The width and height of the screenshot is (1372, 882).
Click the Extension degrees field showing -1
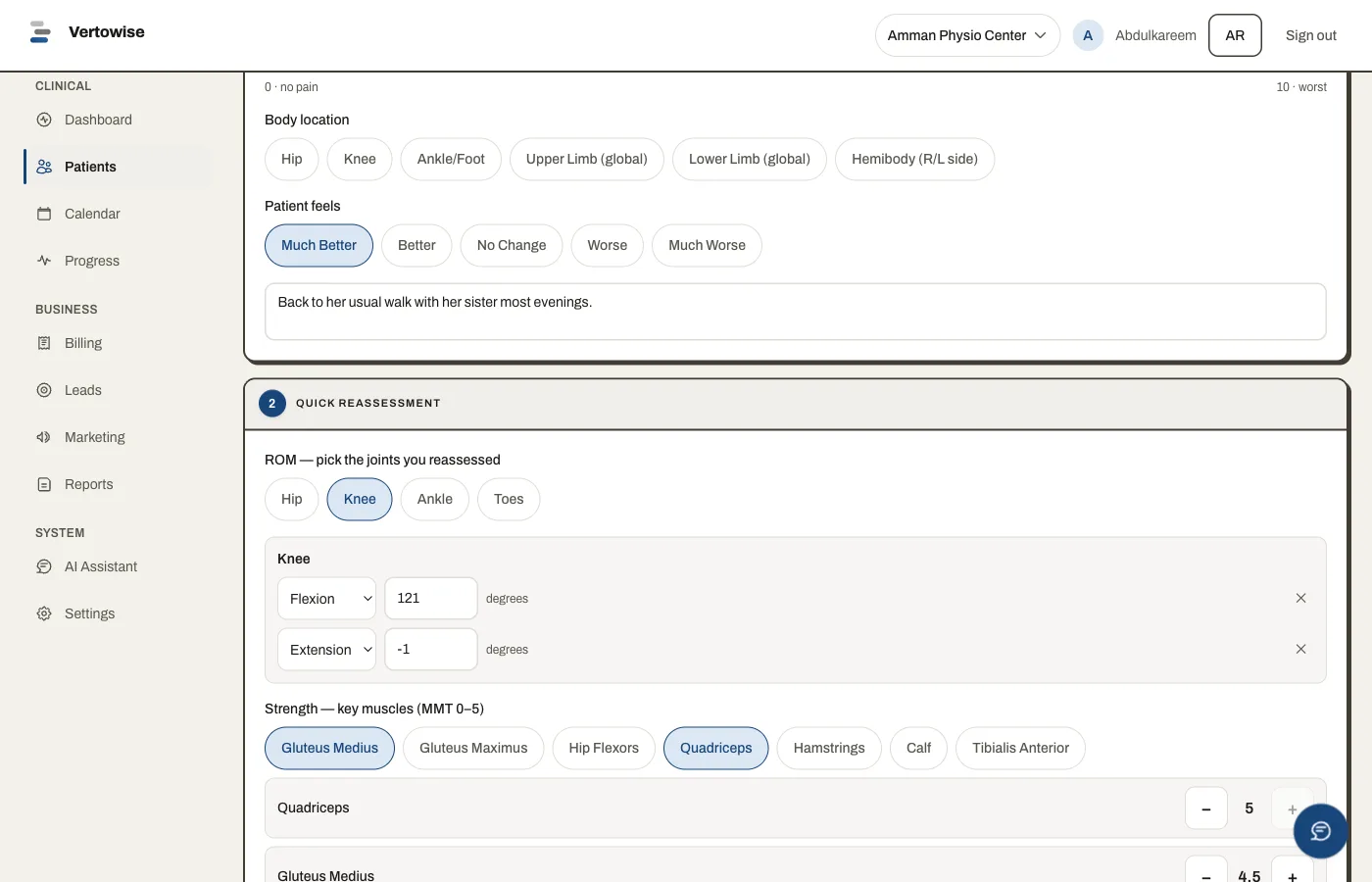[431, 649]
